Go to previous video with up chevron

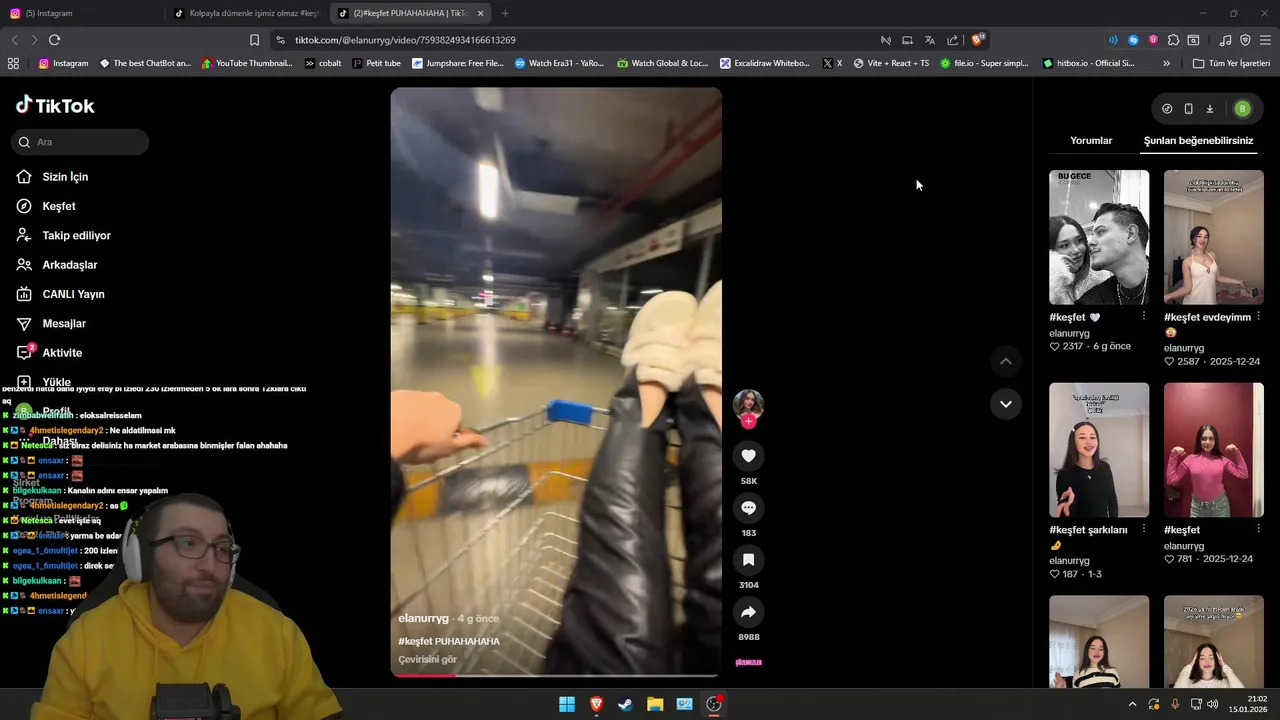point(1006,361)
